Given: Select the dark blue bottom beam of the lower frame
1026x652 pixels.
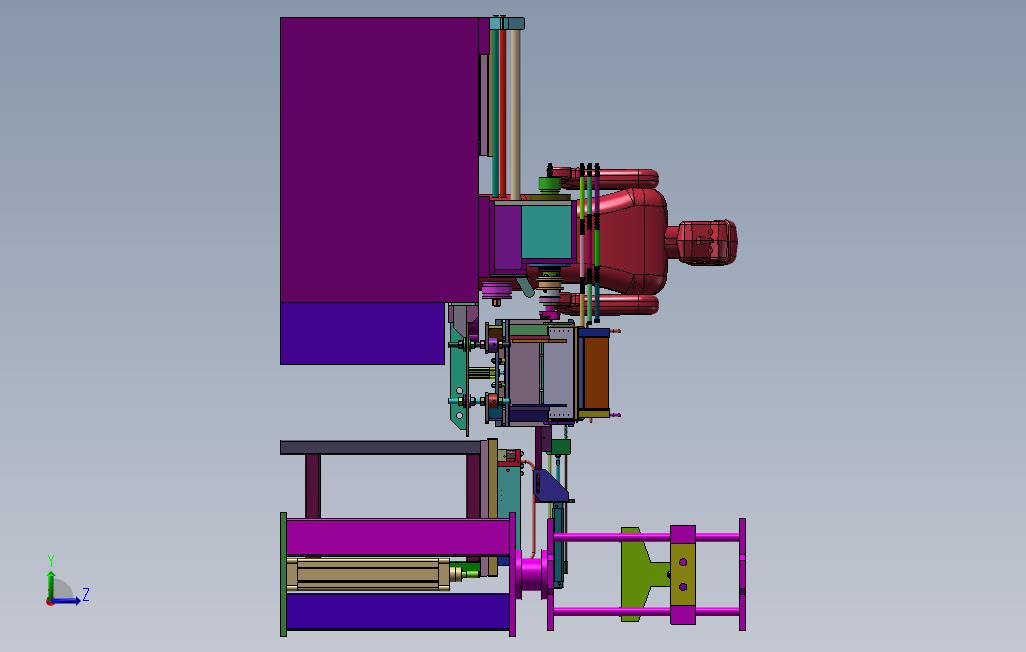Looking at the screenshot, I should [398, 611].
